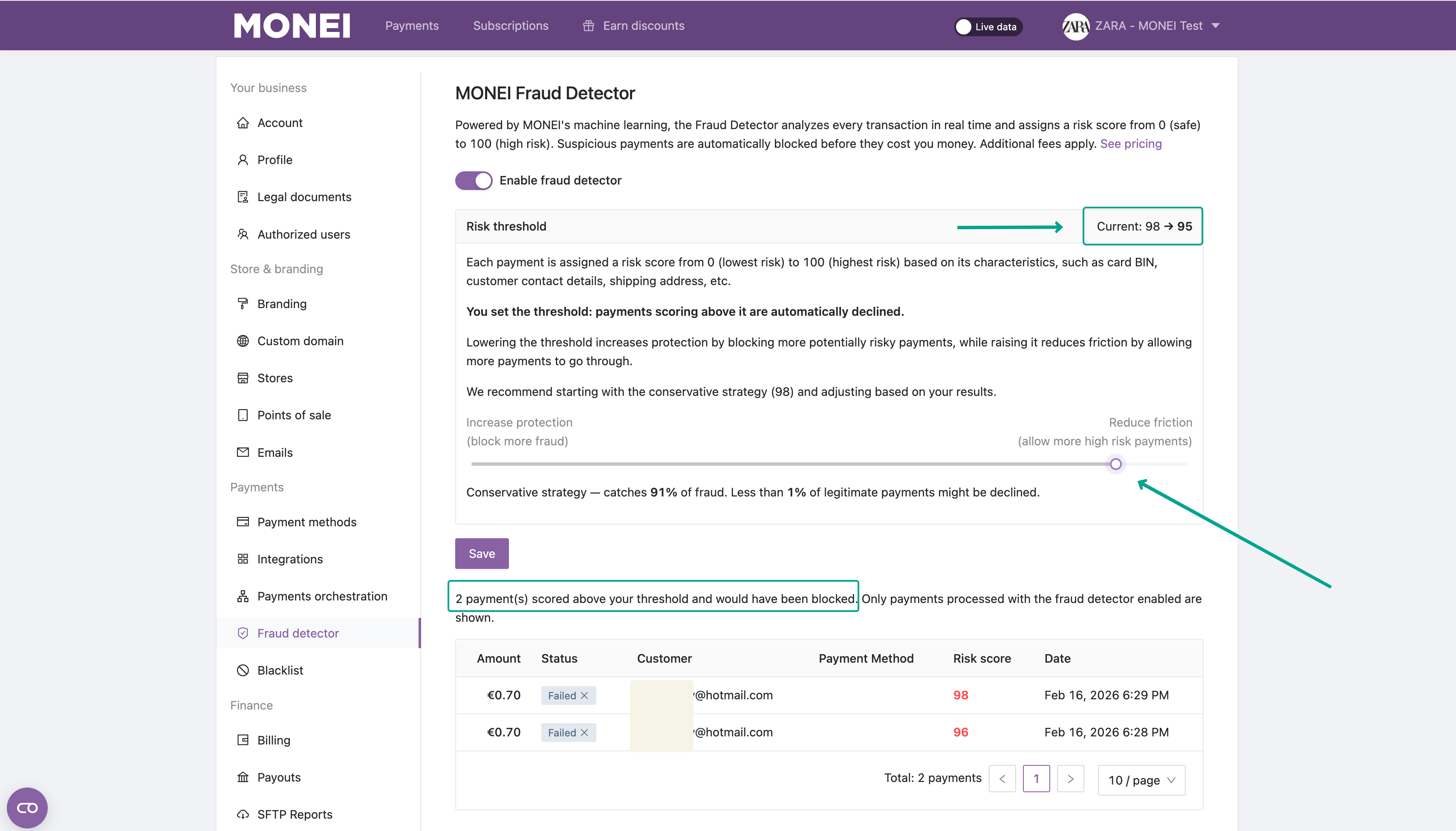Open the 10 / page size dropdown
Screen dimensions: 1456x831
tap(1141, 779)
